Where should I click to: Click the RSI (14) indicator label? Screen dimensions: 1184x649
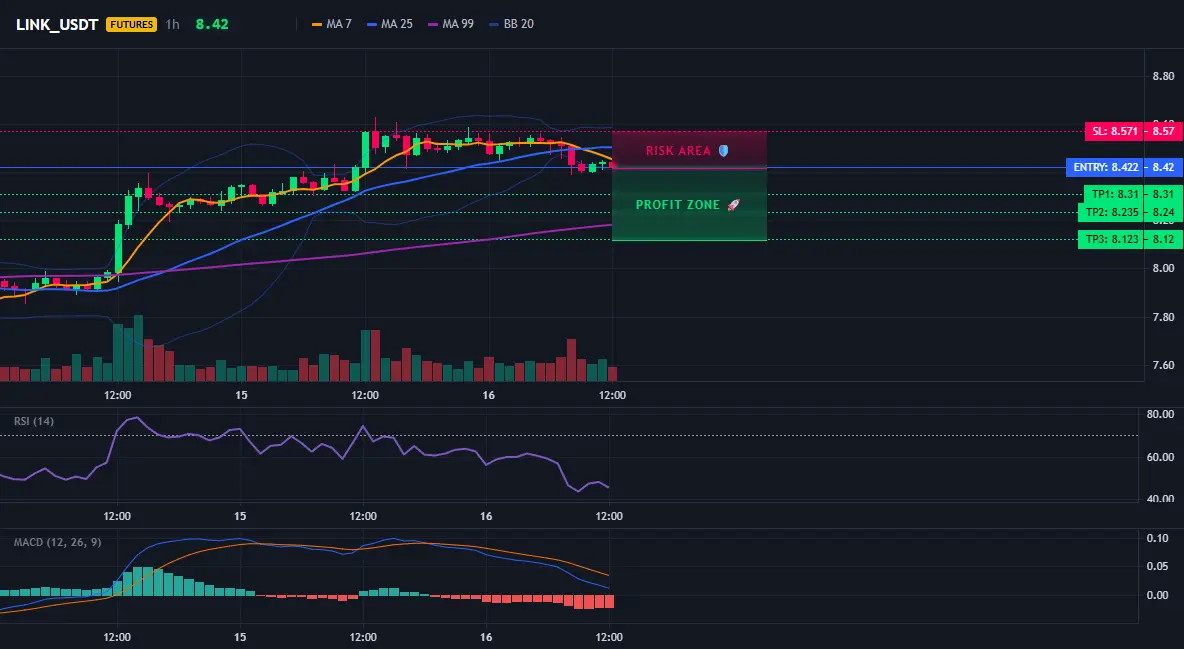point(34,421)
